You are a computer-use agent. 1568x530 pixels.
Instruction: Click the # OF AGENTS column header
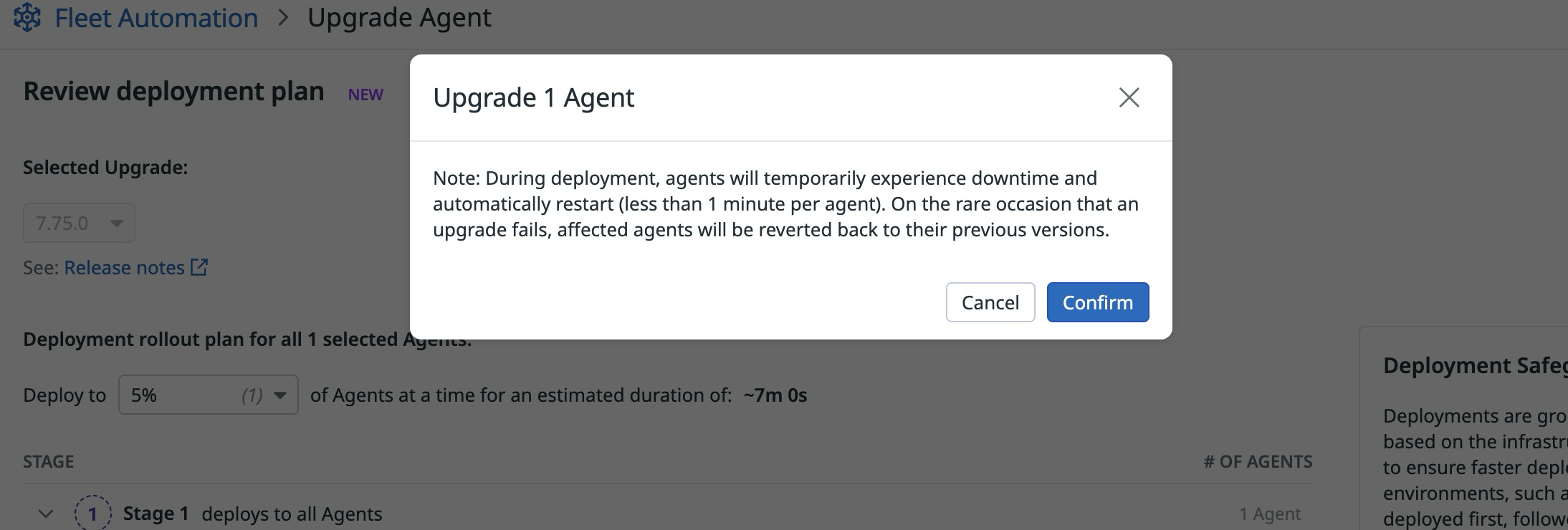(1257, 461)
